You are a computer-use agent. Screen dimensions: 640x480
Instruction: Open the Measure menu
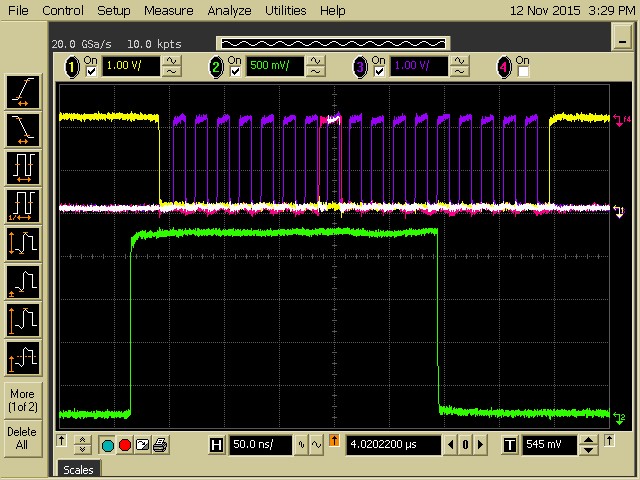(168, 11)
